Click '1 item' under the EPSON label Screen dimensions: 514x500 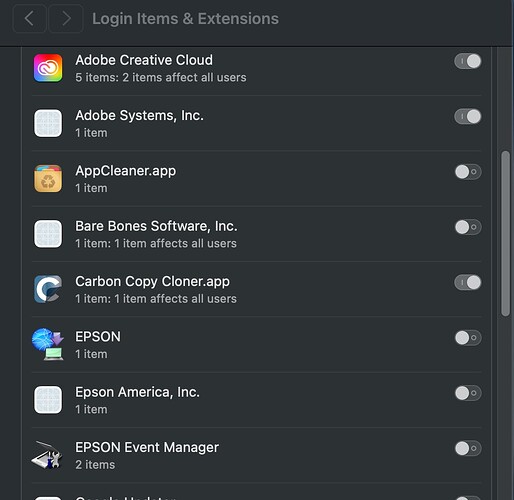[x=91, y=354]
